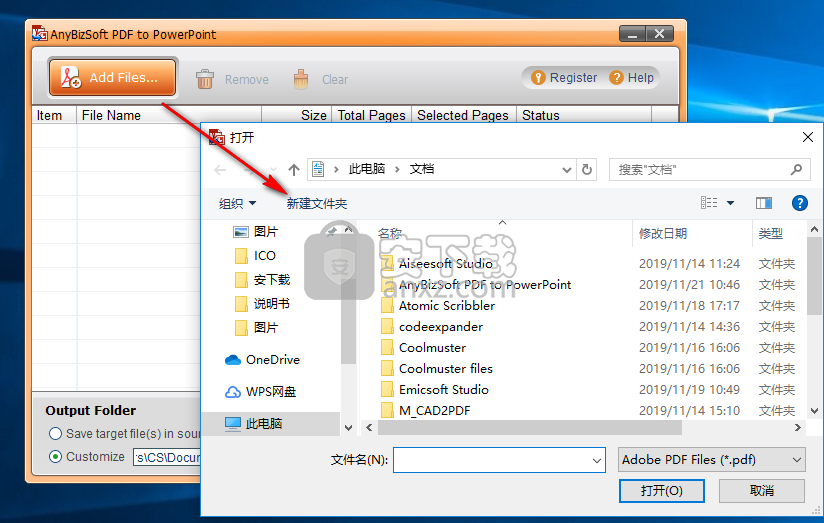Select the Coolmuster files folder

tap(446, 369)
